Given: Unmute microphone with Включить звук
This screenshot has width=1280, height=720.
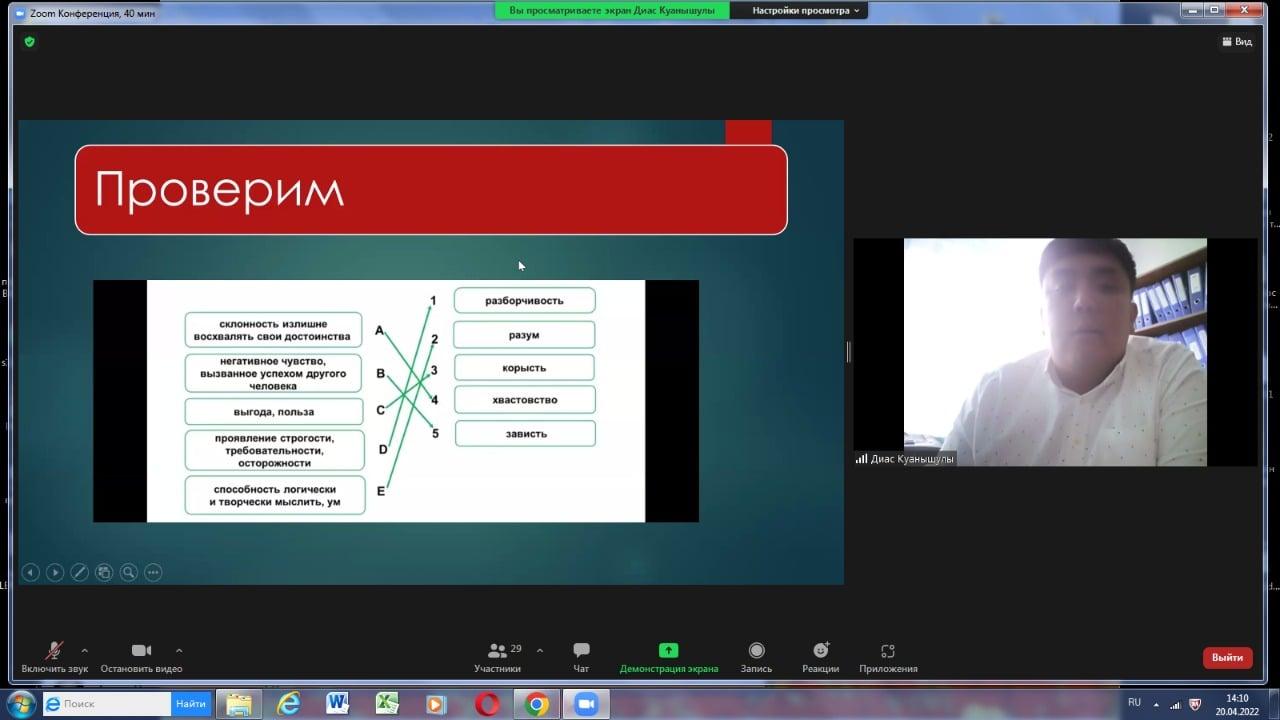Looking at the screenshot, I should pyautogui.click(x=54, y=656).
